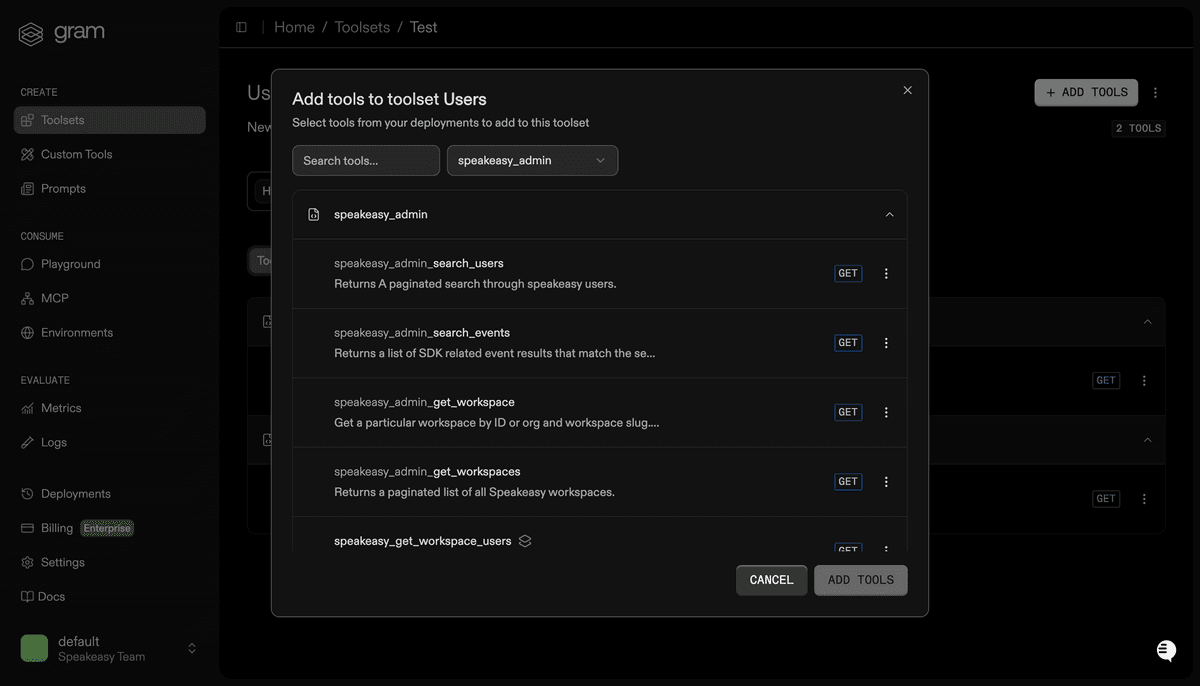
Task: Select the Deployments icon in the sidebar
Action: (30, 493)
